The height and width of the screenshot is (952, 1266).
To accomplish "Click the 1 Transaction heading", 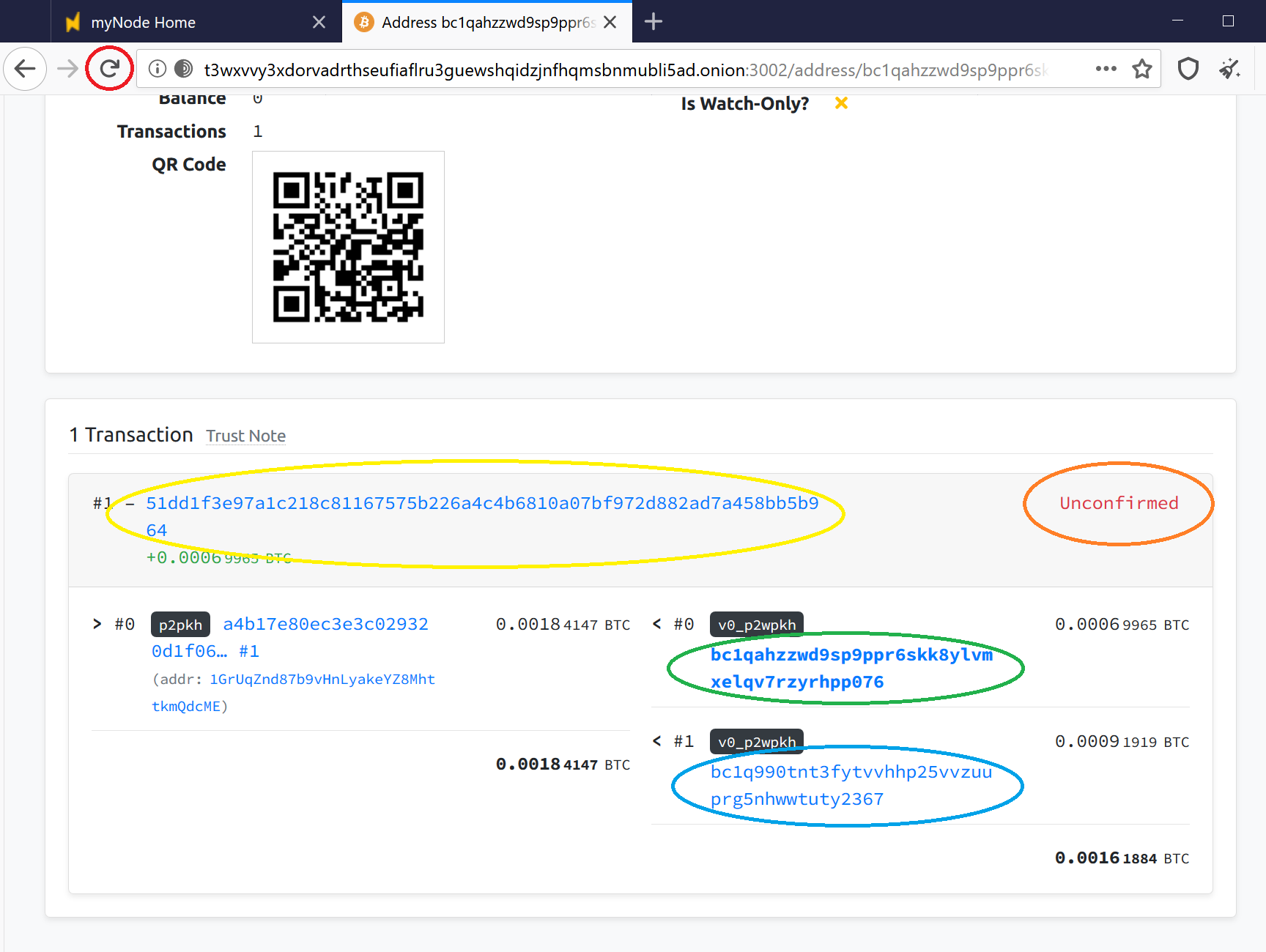I will (131, 435).
